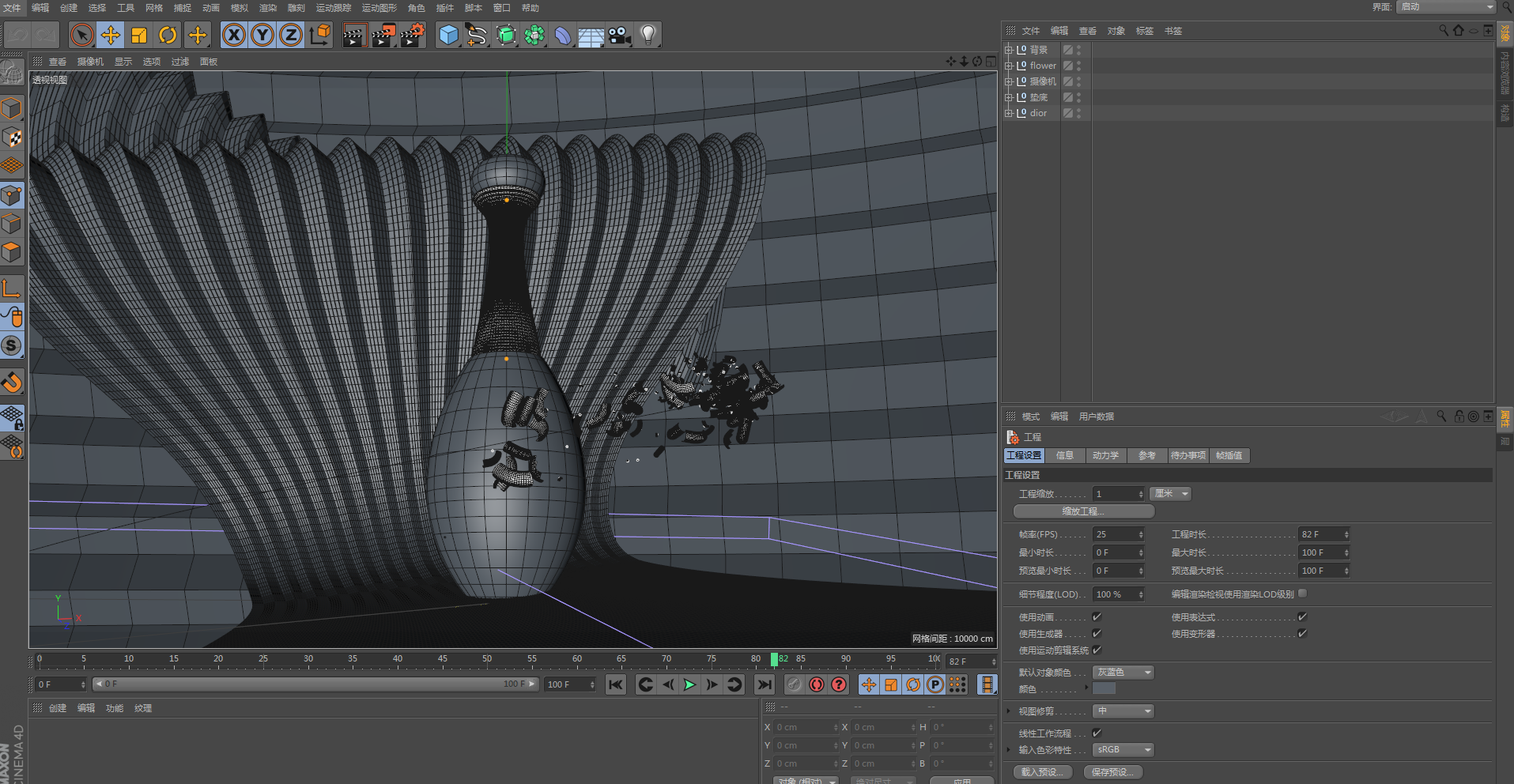Click the camera icon in the top toolbar
The image size is (1514, 784).
click(x=619, y=35)
